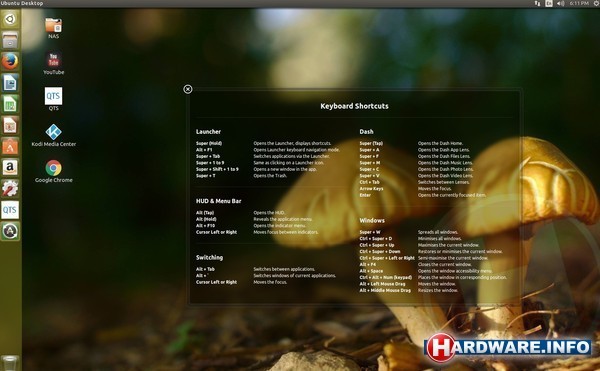This screenshot has height=371, width=600.
Task: Open the keyboard layout indicator
Action: coord(549,3)
